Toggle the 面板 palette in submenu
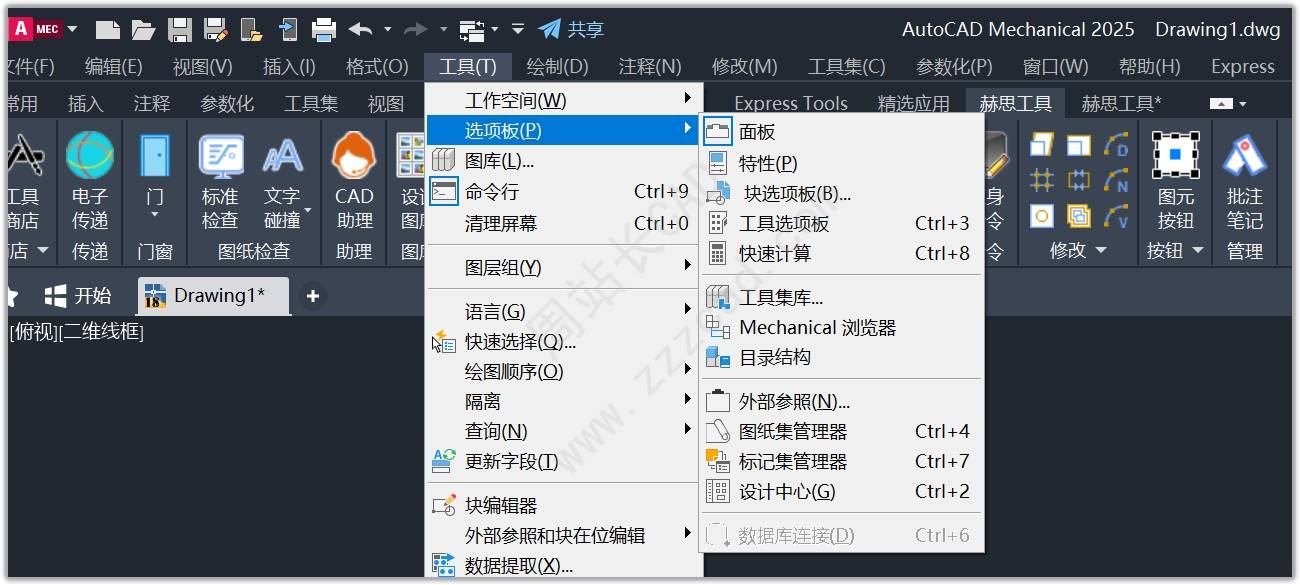Image resolution: width=1300 pixels, height=585 pixels. [x=842, y=131]
